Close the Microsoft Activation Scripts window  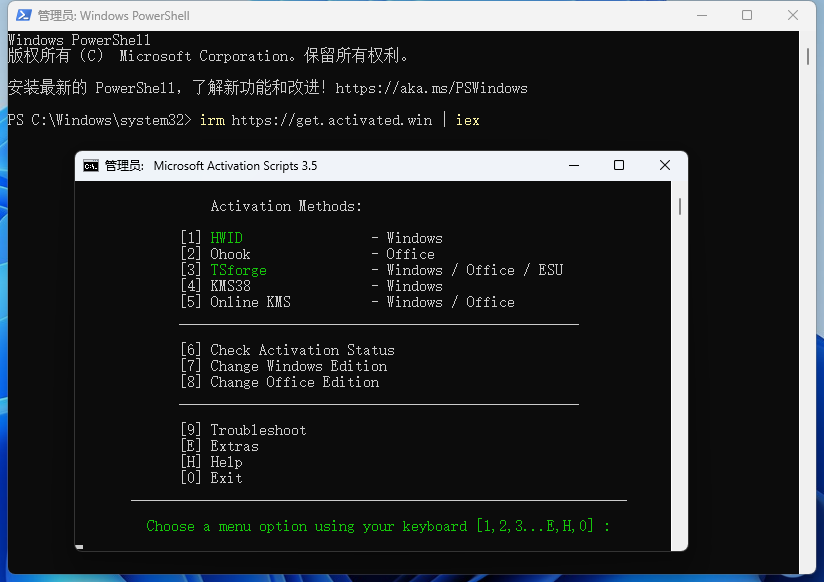pyautogui.click(x=665, y=166)
